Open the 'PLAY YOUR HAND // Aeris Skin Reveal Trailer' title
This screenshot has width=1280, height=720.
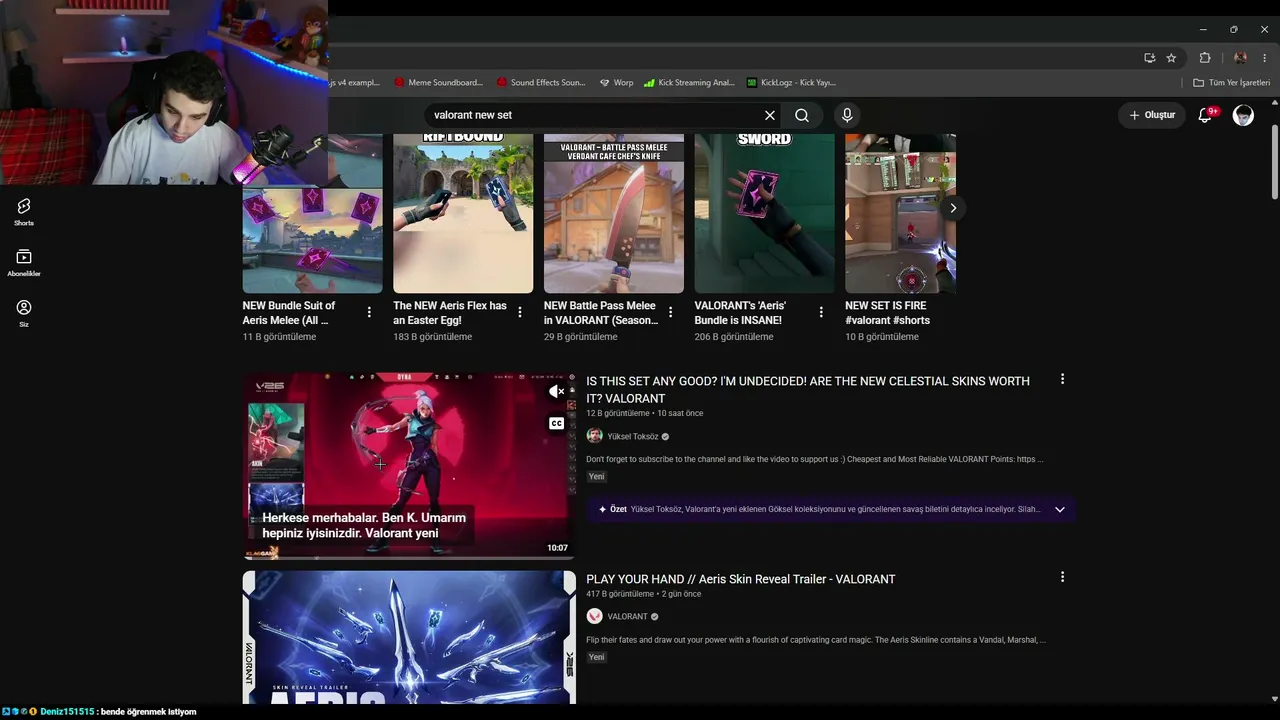coord(741,579)
